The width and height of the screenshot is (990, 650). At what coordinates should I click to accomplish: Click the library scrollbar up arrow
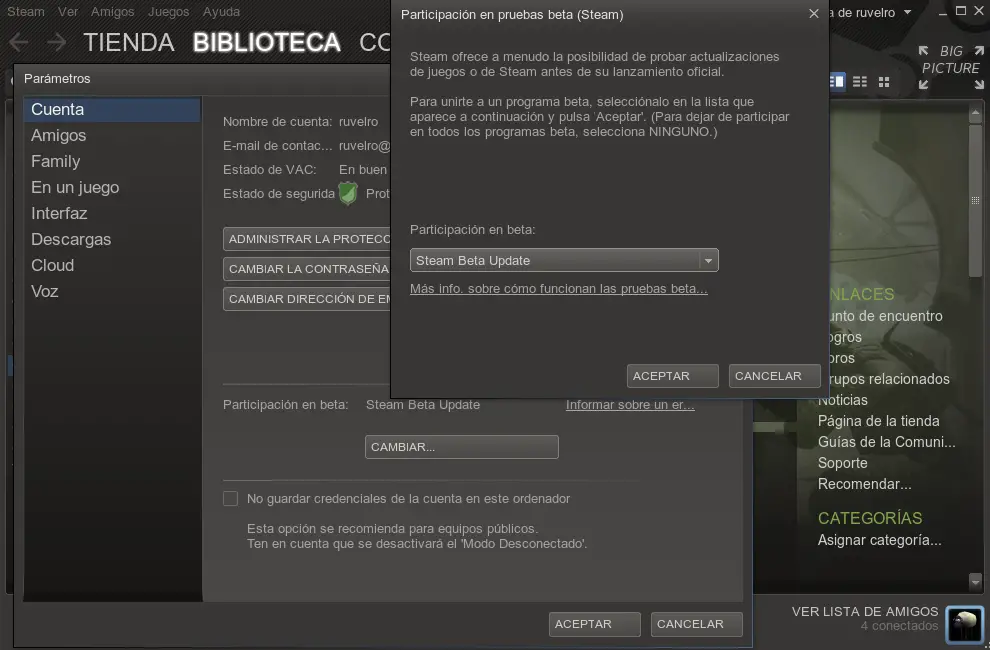(975, 113)
